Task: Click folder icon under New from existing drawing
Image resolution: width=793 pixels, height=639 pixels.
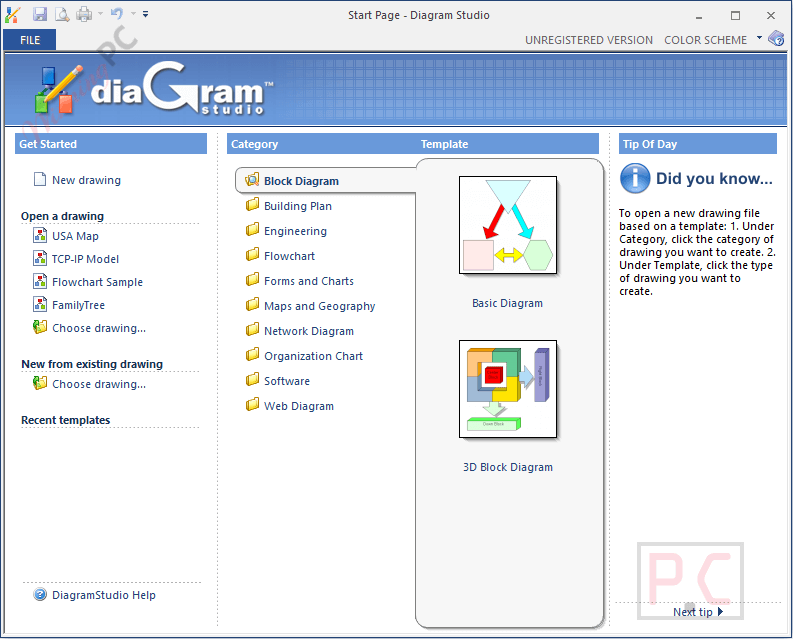Action: click(40, 383)
